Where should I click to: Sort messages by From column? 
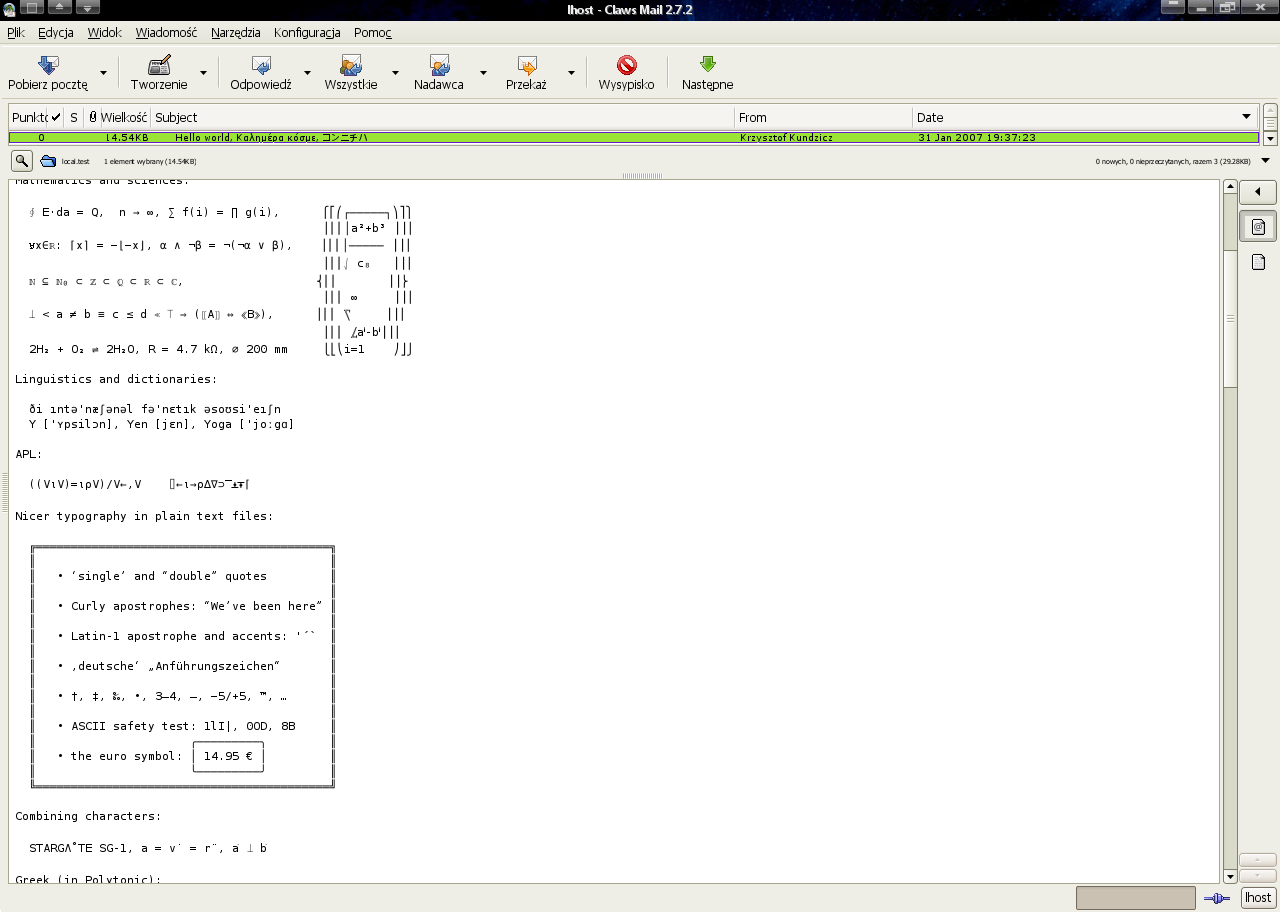(x=824, y=117)
